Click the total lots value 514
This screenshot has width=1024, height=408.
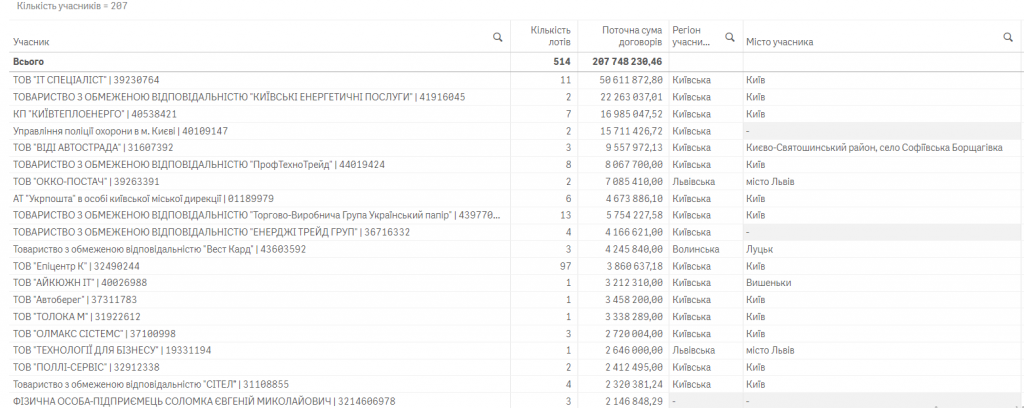[x=562, y=62]
